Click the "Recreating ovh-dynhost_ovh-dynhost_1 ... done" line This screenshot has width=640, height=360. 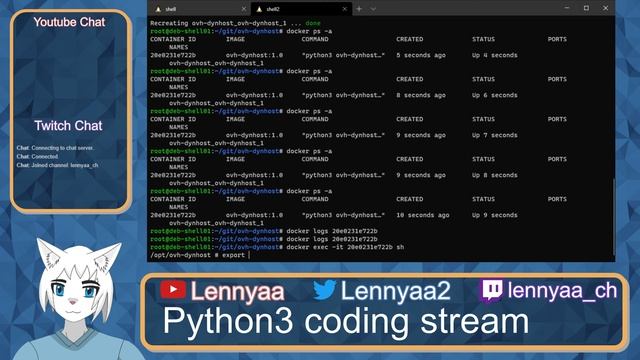pos(236,23)
